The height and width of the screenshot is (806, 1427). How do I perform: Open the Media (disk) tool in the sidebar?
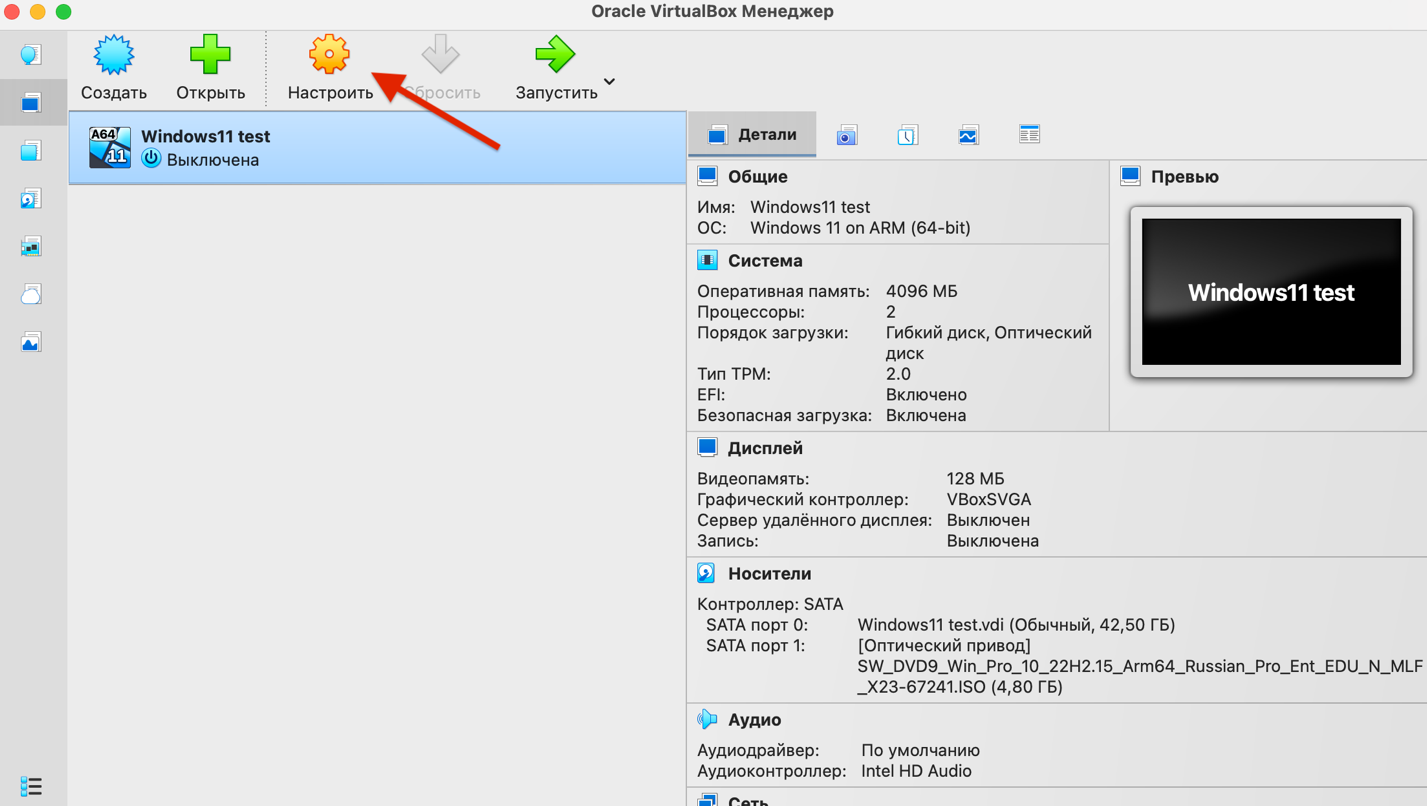(x=31, y=199)
